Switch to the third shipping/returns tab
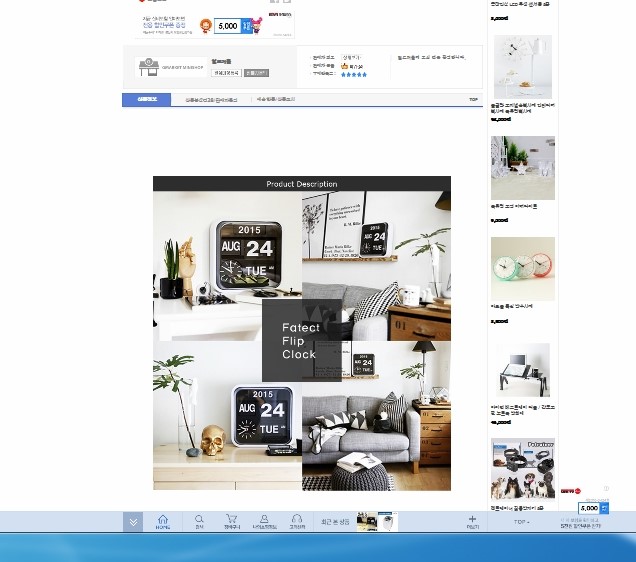 pos(276,99)
